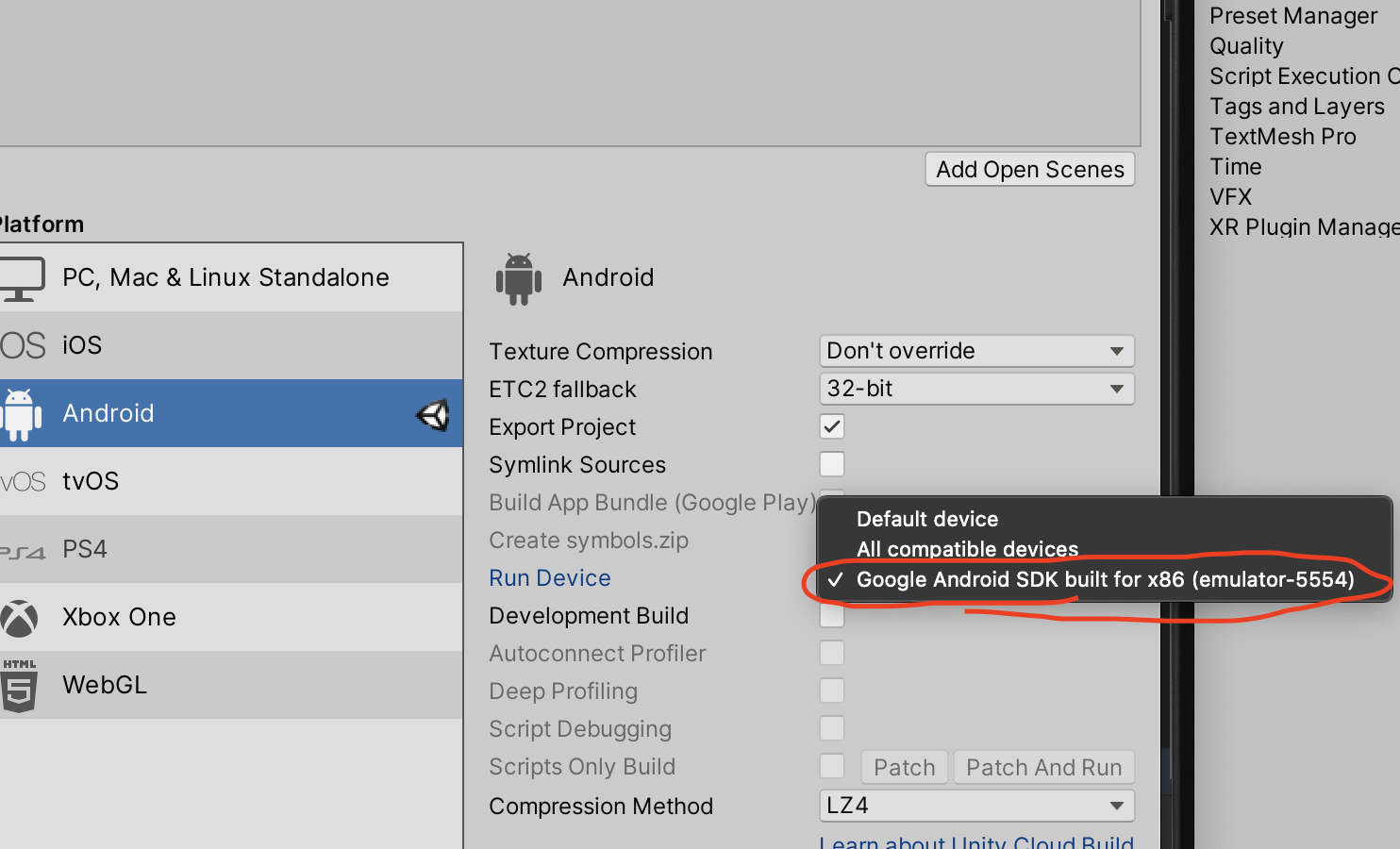Screen dimensions: 1400x849
Task: Open Tags and Layers settings
Action: coord(1297,107)
